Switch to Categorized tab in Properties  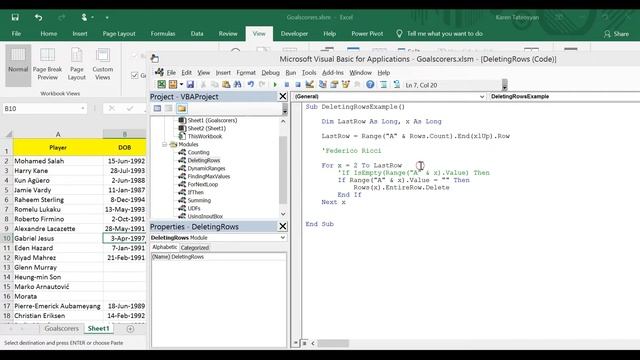(195, 248)
